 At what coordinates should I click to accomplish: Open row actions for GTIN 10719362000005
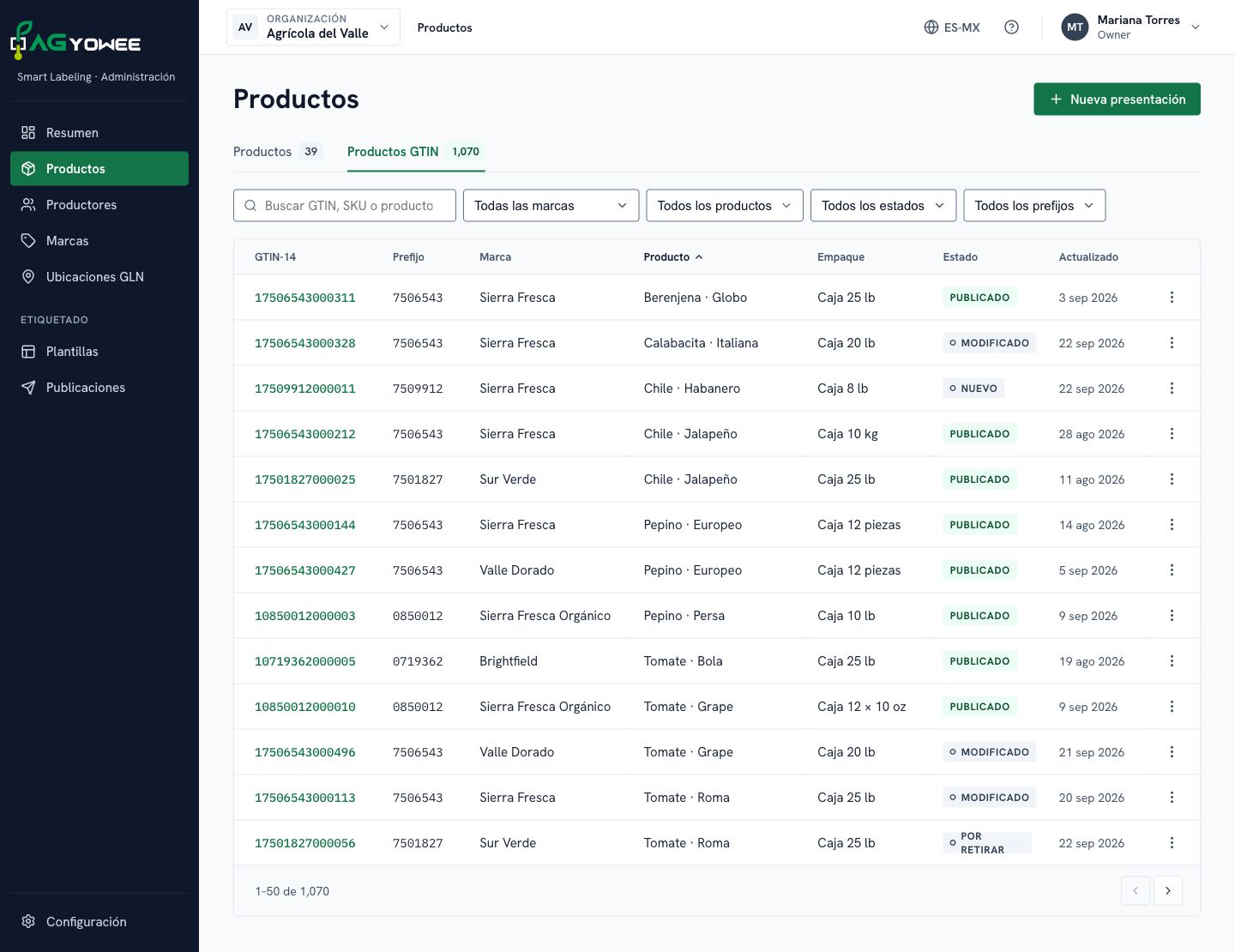point(1172,661)
